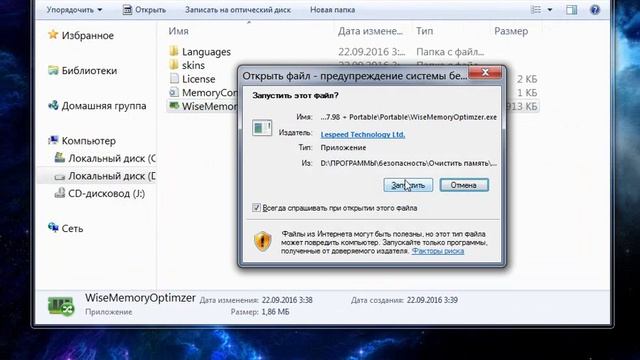Image resolution: width=640 pixels, height=360 pixels.
Task: Select the WiseMemor... file in the list
Action: 209,107
